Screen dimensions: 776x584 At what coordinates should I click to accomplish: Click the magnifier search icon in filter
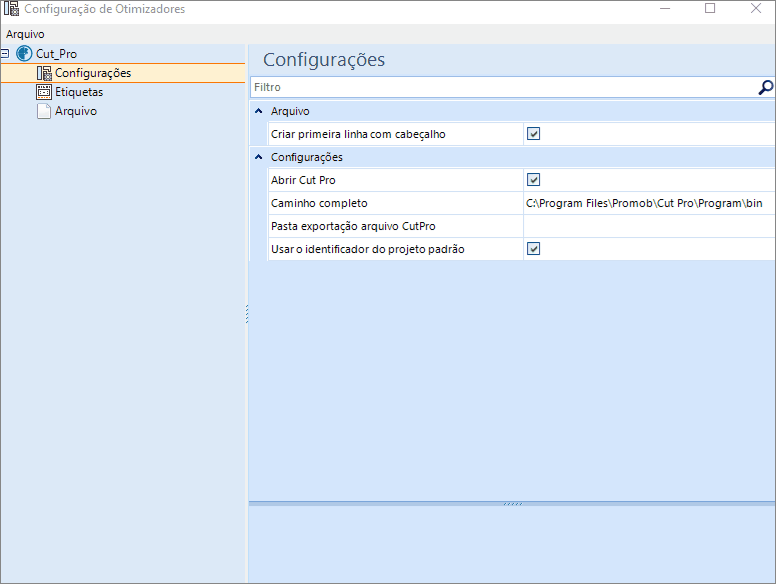[x=765, y=88]
